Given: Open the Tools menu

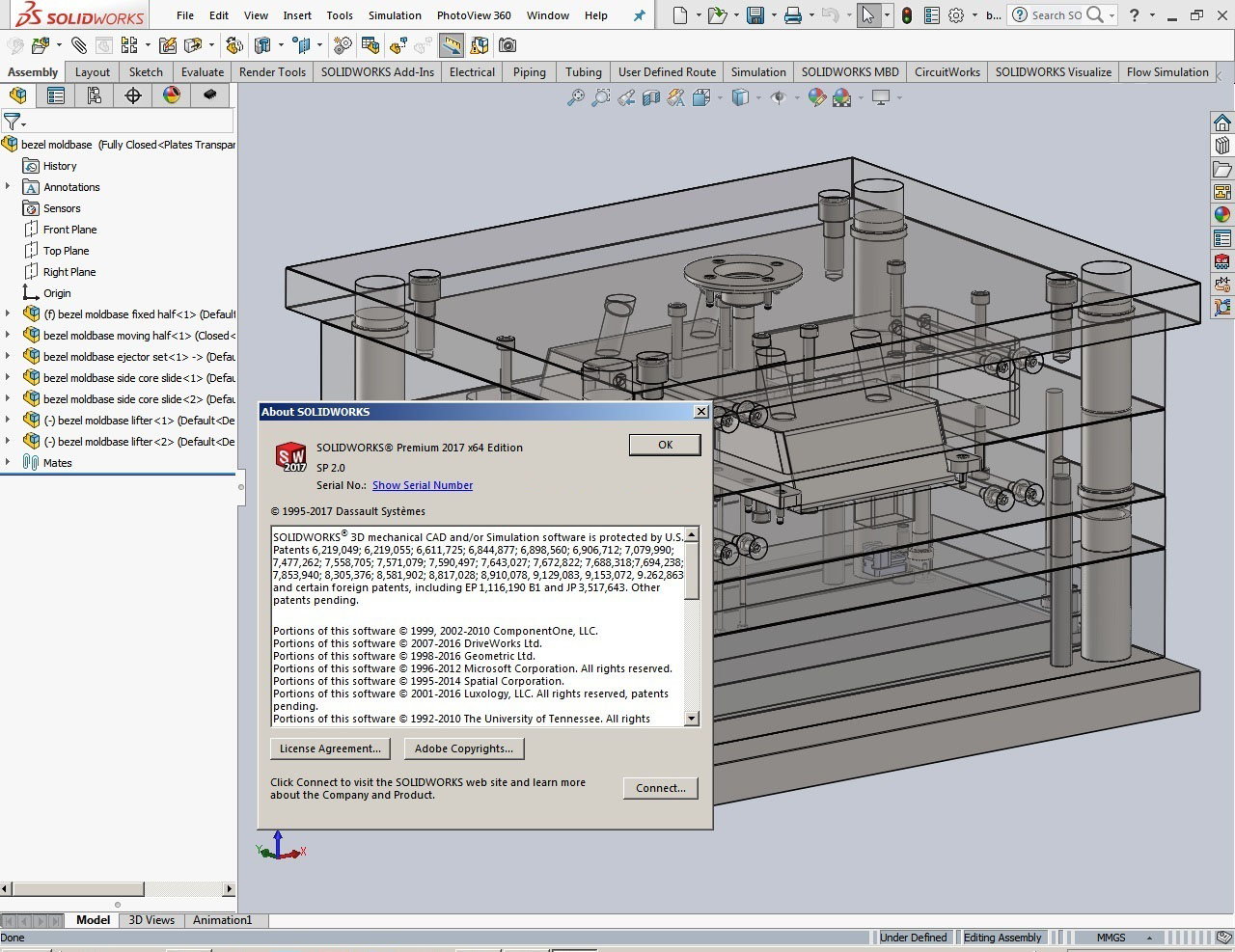Looking at the screenshot, I should tap(340, 15).
